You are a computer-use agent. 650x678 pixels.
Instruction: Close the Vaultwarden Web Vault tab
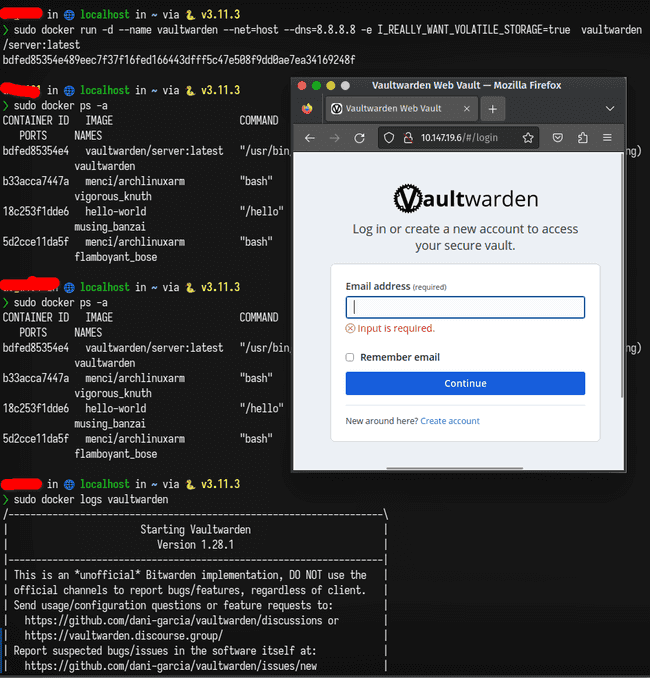pyautogui.click(x=467, y=109)
